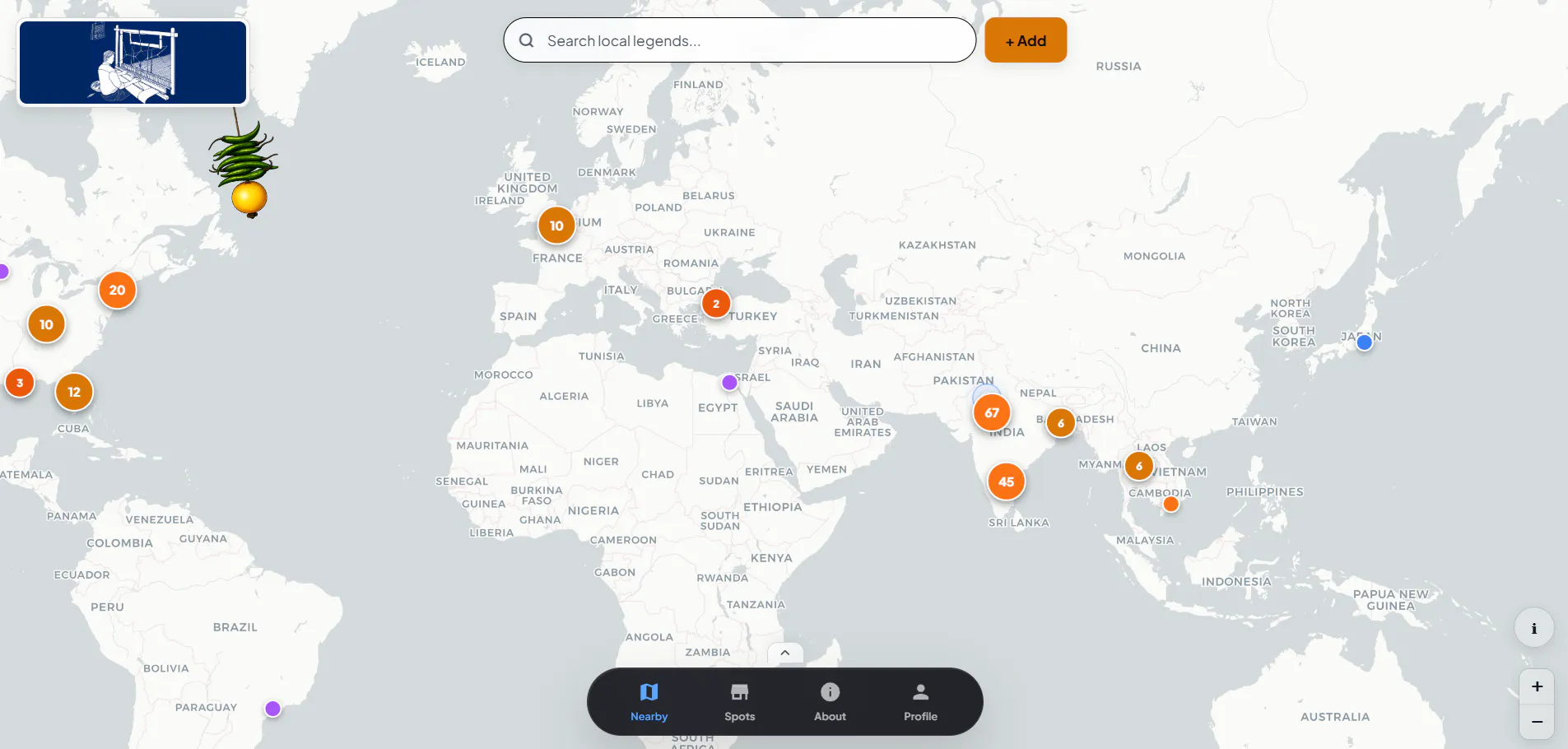Open the weaver loom thumbnail card
Screen dimensions: 1568x749
133,63
